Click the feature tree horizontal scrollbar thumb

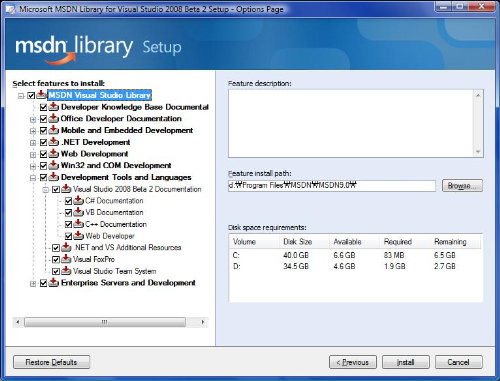[105, 322]
